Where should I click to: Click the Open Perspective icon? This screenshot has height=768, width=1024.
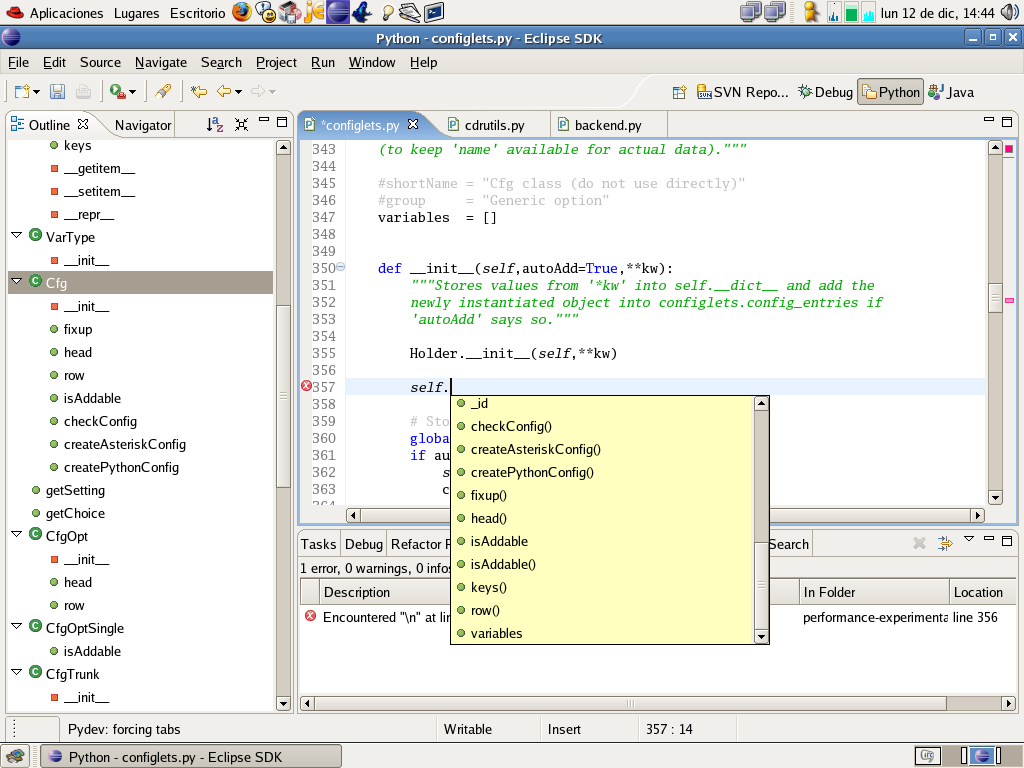(x=679, y=92)
